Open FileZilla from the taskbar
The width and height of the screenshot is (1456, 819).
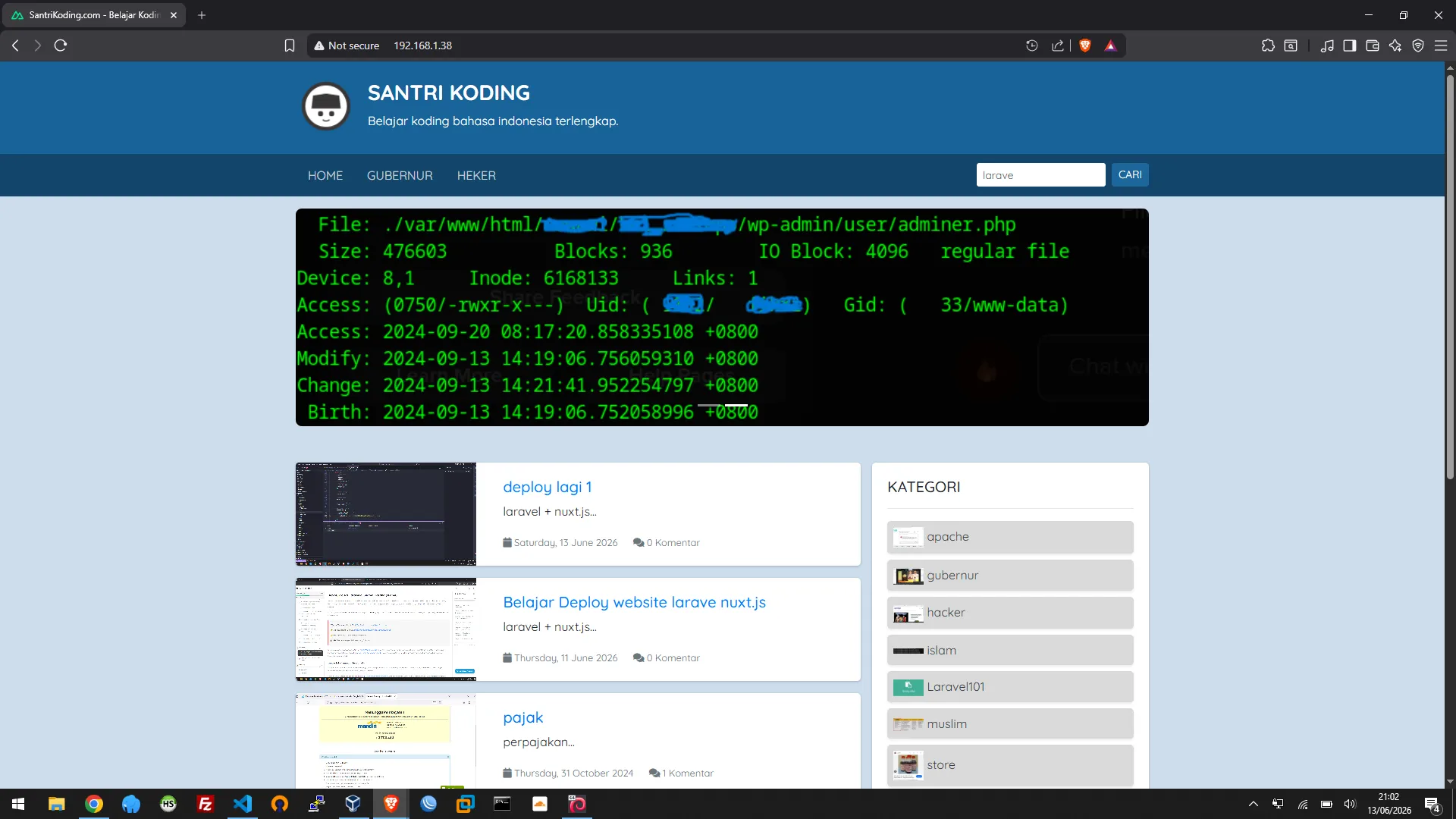pyautogui.click(x=206, y=804)
